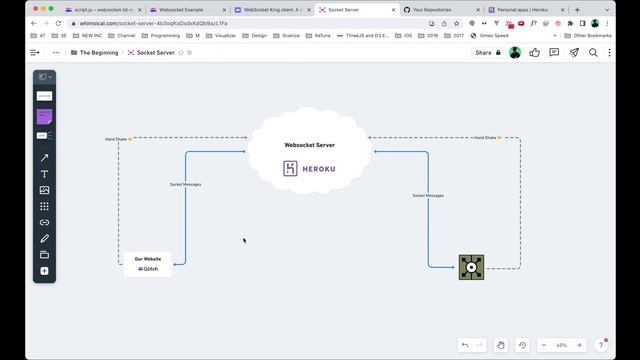This screenshot has height=360, width=640.
Task: Open the Chrome three-dot menu
Action: tap(607, 24)
